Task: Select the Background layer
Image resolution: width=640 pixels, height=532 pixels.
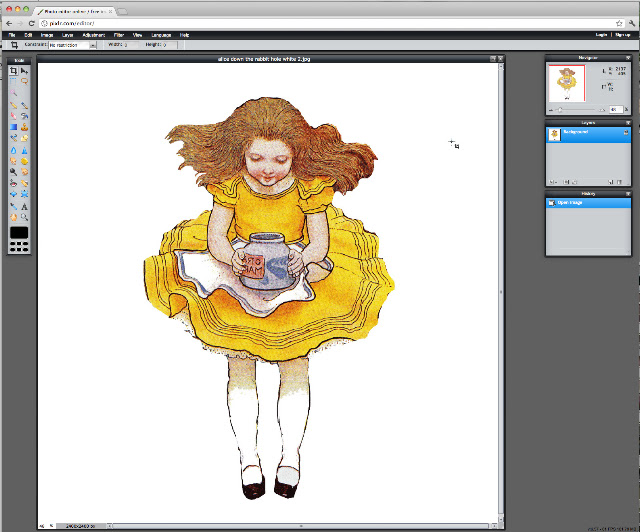Action: [x=588, y=135]
